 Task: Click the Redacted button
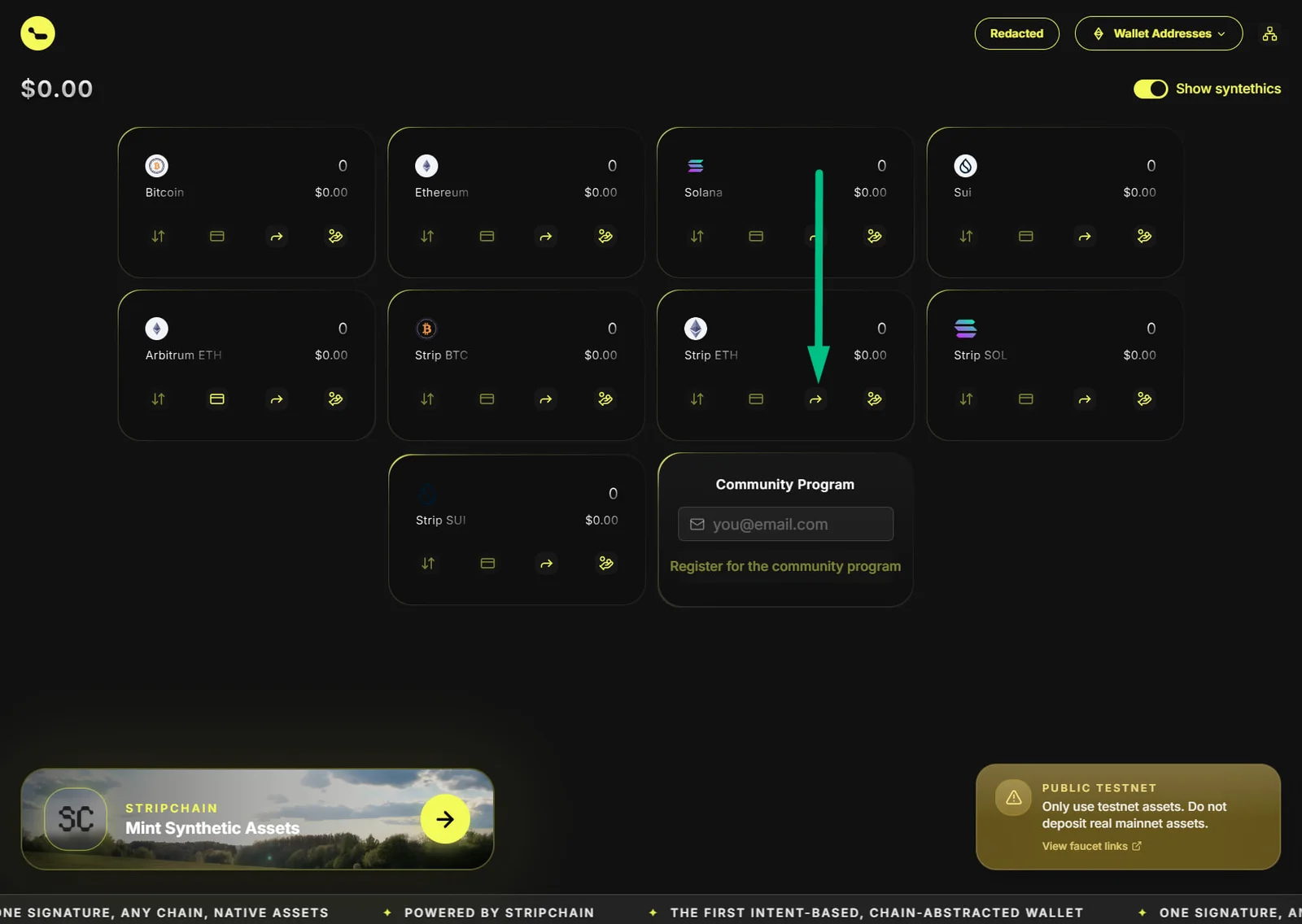coord(1017,33)
